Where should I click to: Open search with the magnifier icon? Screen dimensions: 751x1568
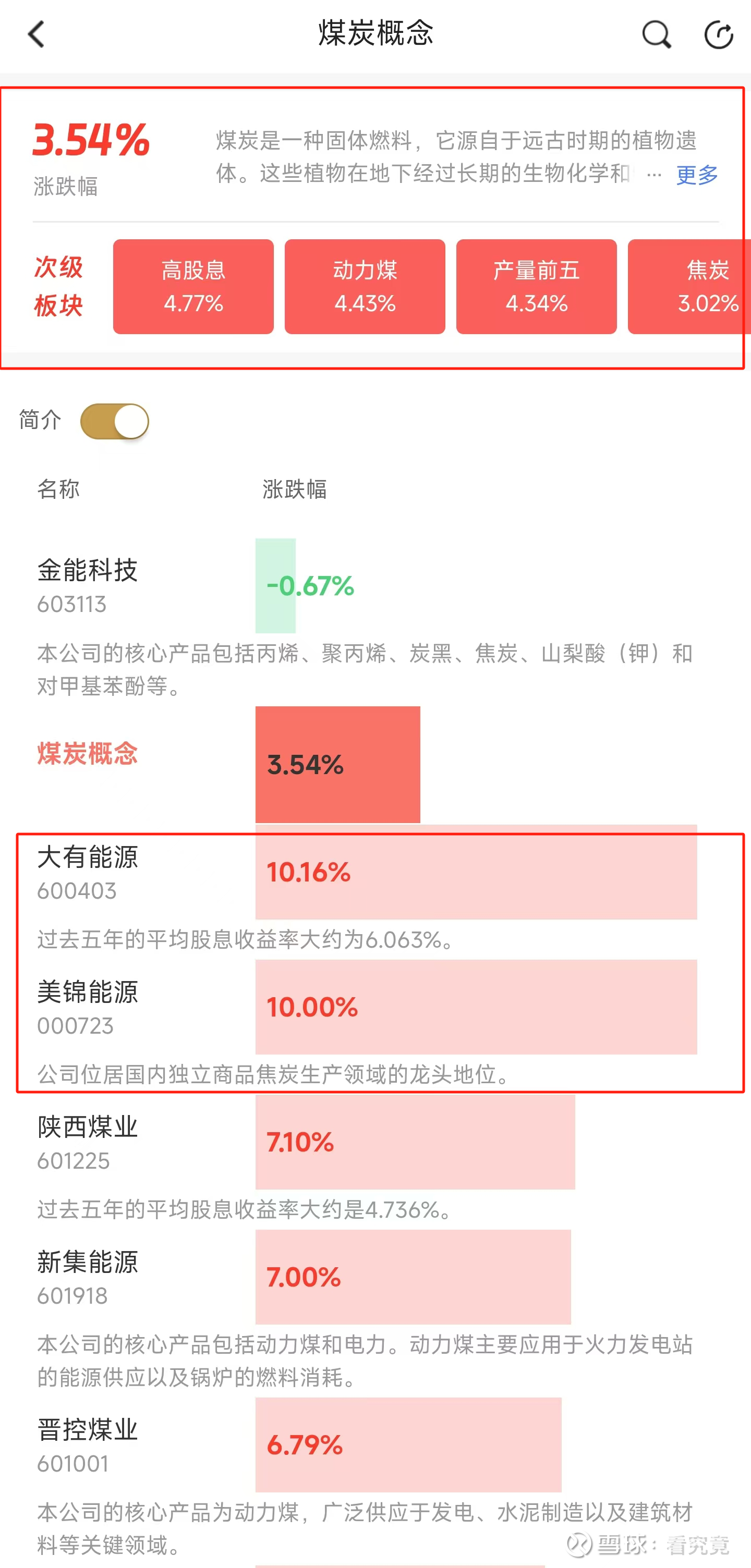tap(657, 34)
